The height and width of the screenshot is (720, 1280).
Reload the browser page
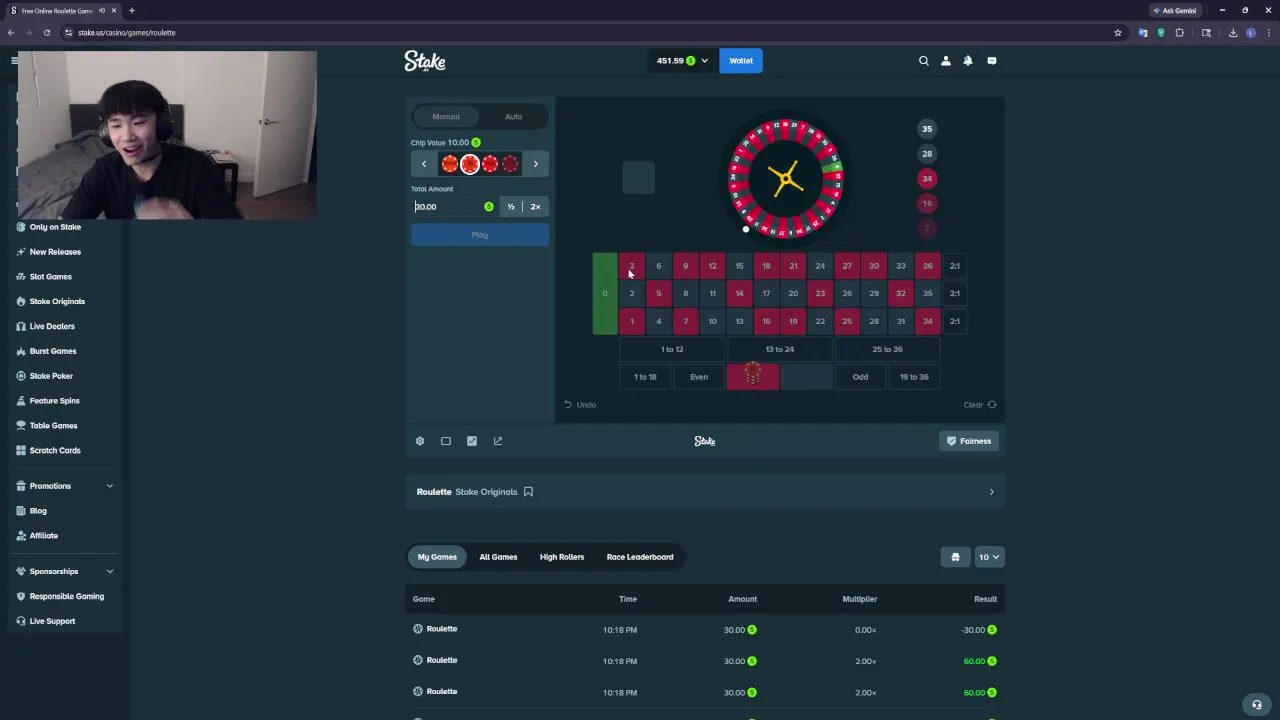coord(46,32)
